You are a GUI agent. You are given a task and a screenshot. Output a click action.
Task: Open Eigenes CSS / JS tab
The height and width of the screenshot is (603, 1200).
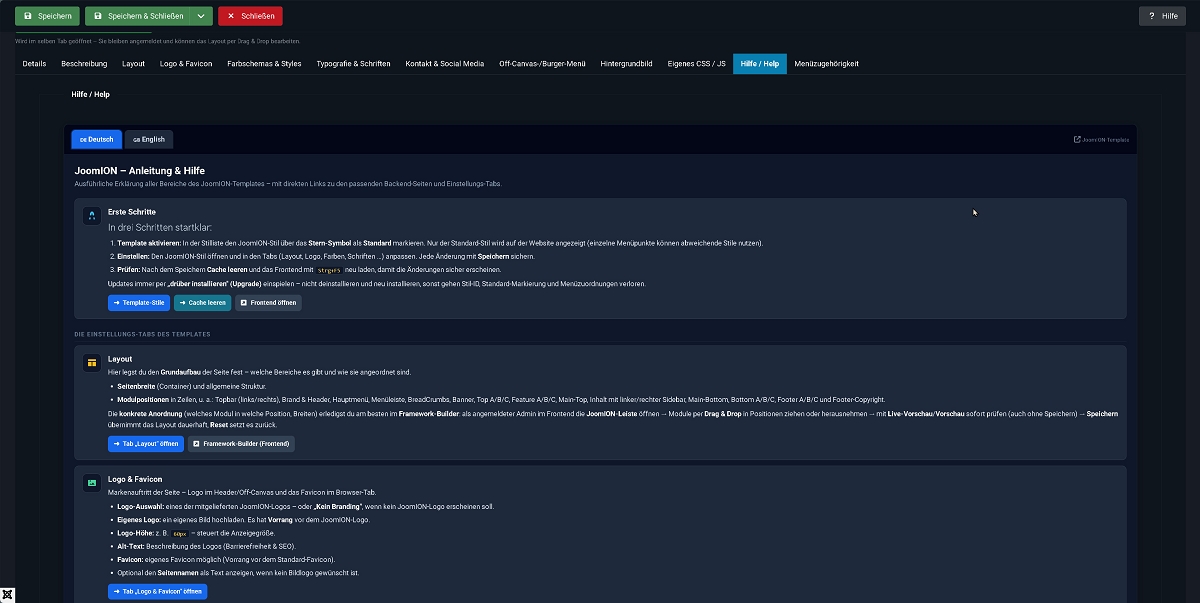pos(696,63)
